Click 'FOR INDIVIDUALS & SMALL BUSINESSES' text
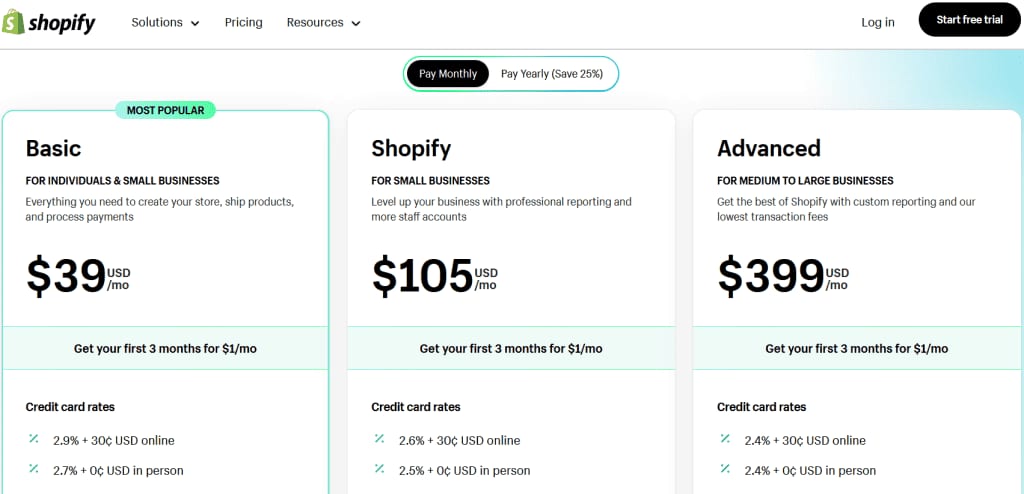This screenshot has width=1024, height=494. coord(122,181)
